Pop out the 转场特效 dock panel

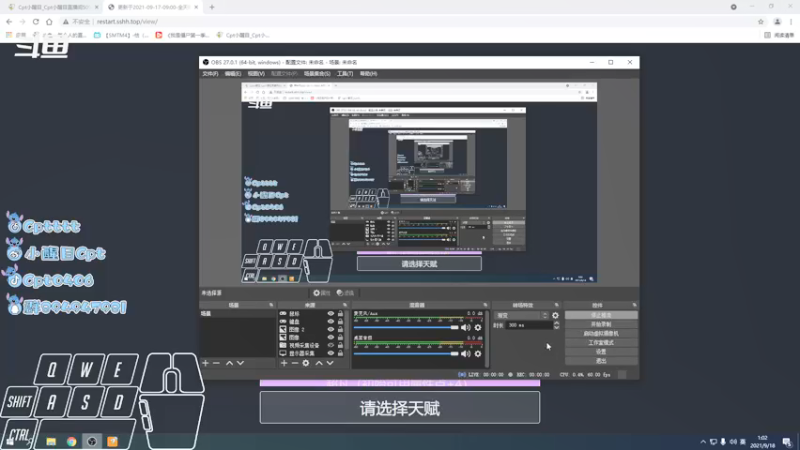coord(557,305)
